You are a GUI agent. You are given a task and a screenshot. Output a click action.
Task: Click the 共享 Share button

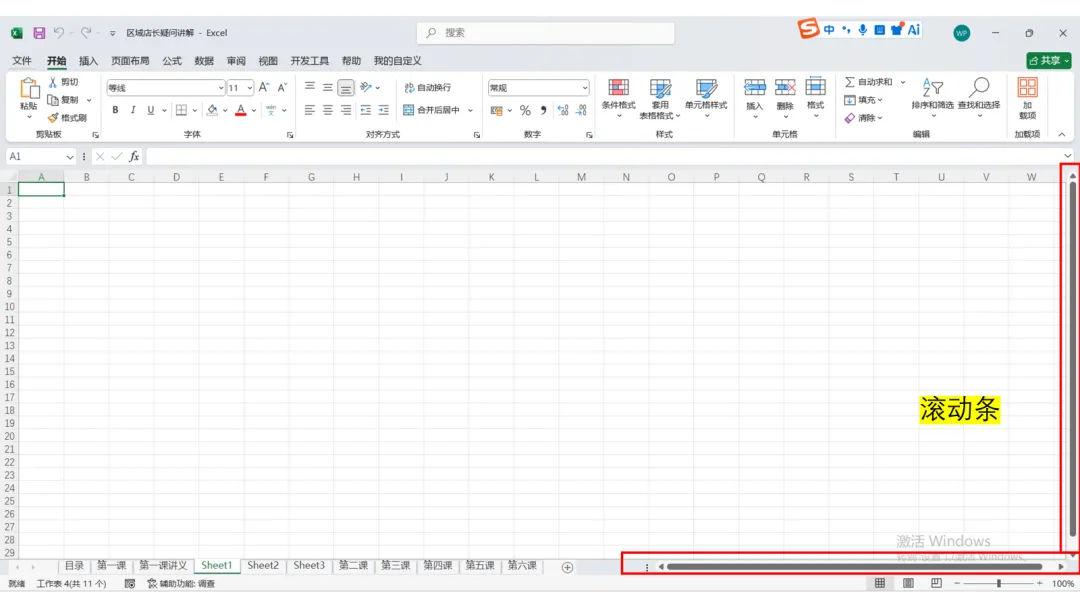(x=1048, y=61)
